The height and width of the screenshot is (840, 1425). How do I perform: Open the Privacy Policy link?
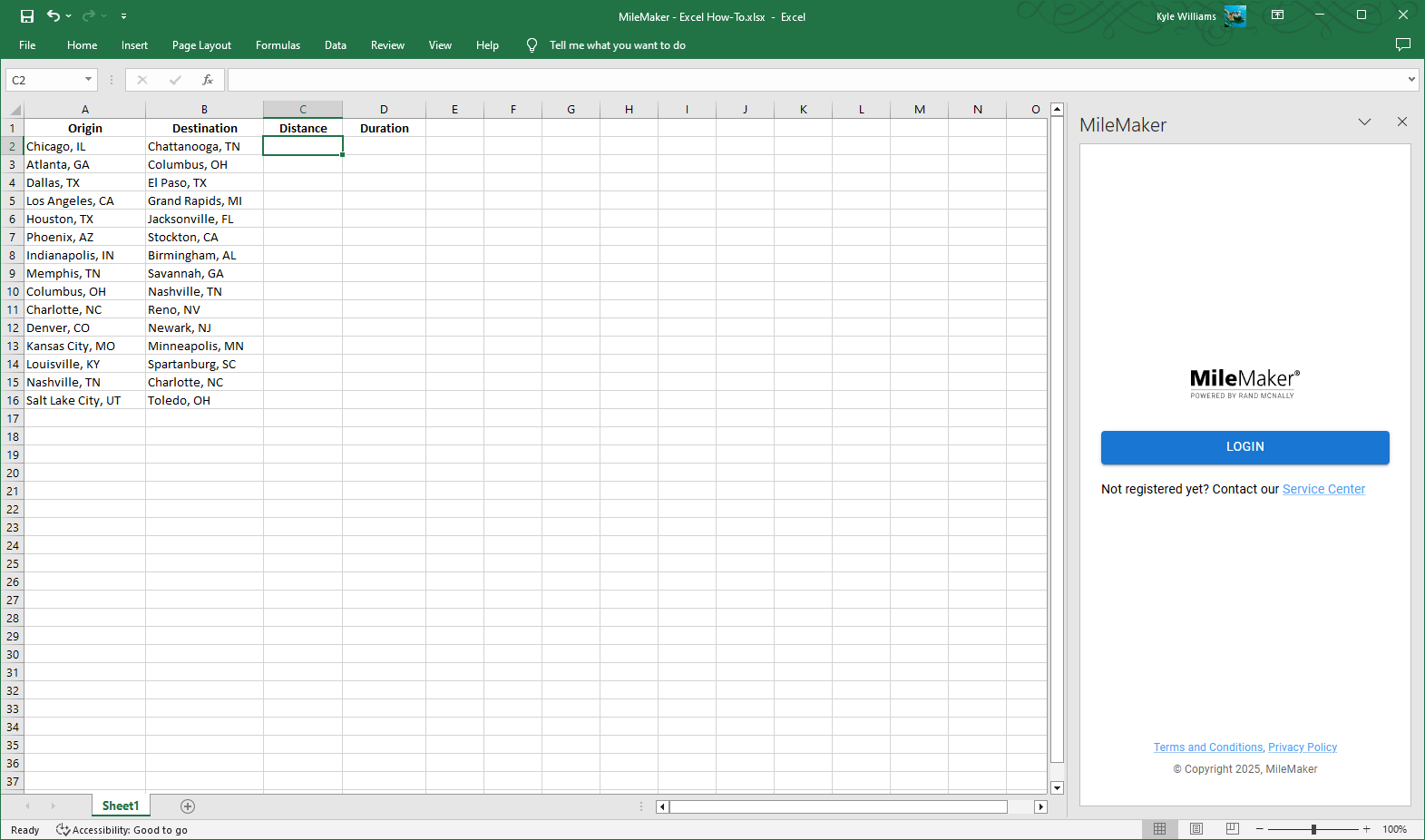pos(1303,747)
